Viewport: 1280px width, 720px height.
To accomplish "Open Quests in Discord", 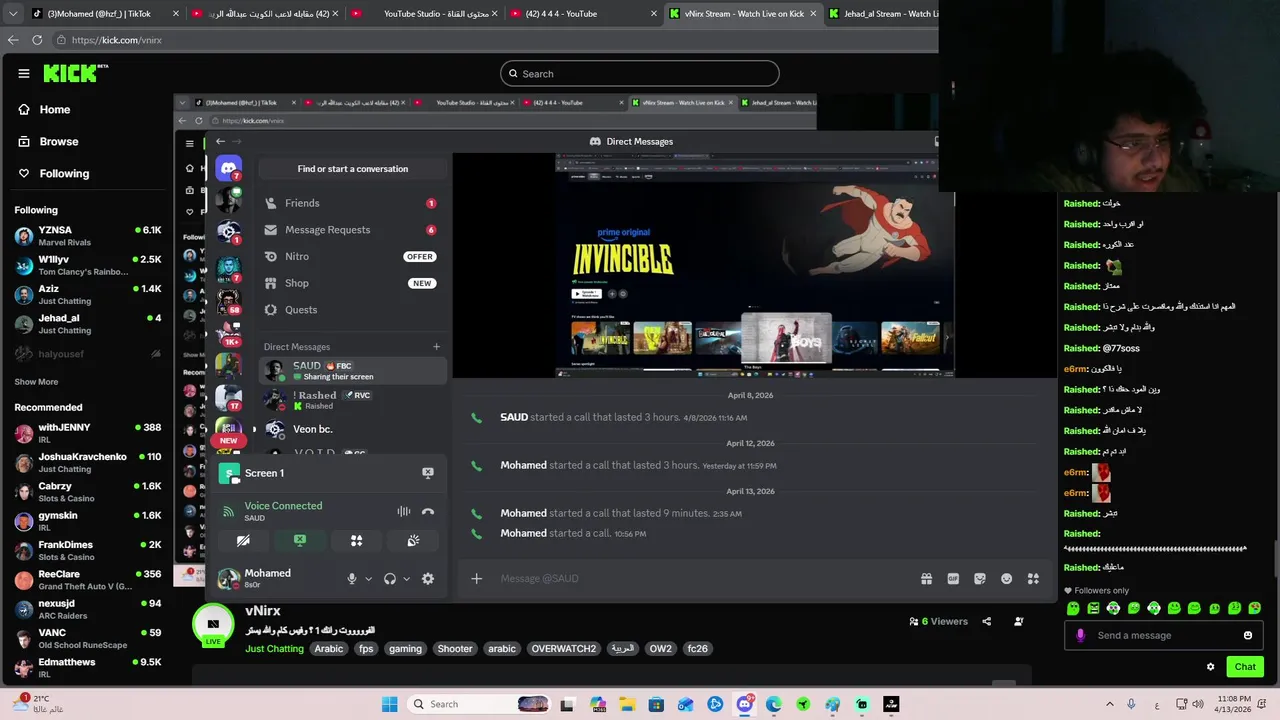I will pos(351,310).
